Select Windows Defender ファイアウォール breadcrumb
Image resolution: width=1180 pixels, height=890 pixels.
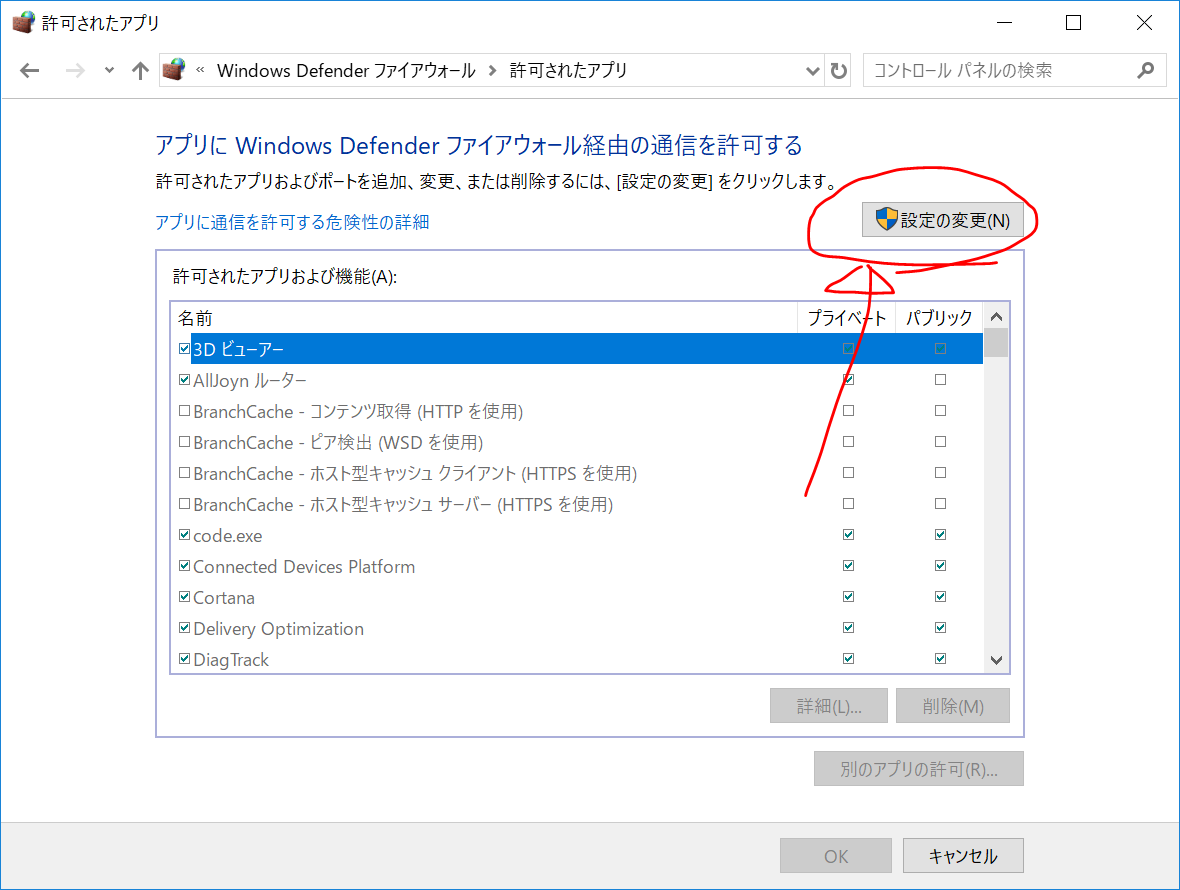point(346,71)
